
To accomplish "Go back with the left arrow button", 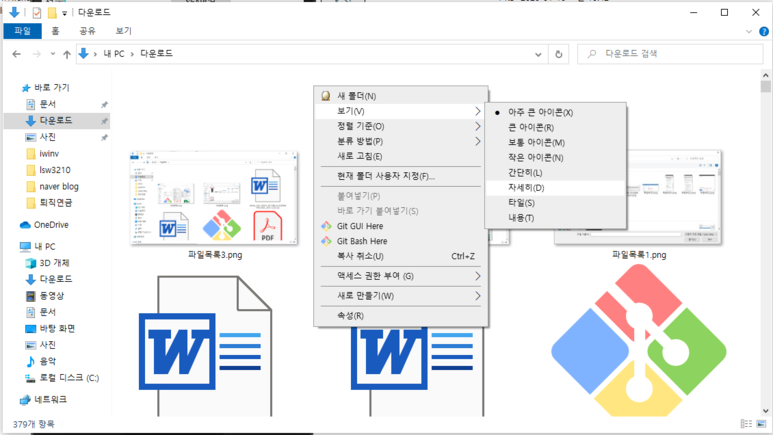I will (17, 54).
